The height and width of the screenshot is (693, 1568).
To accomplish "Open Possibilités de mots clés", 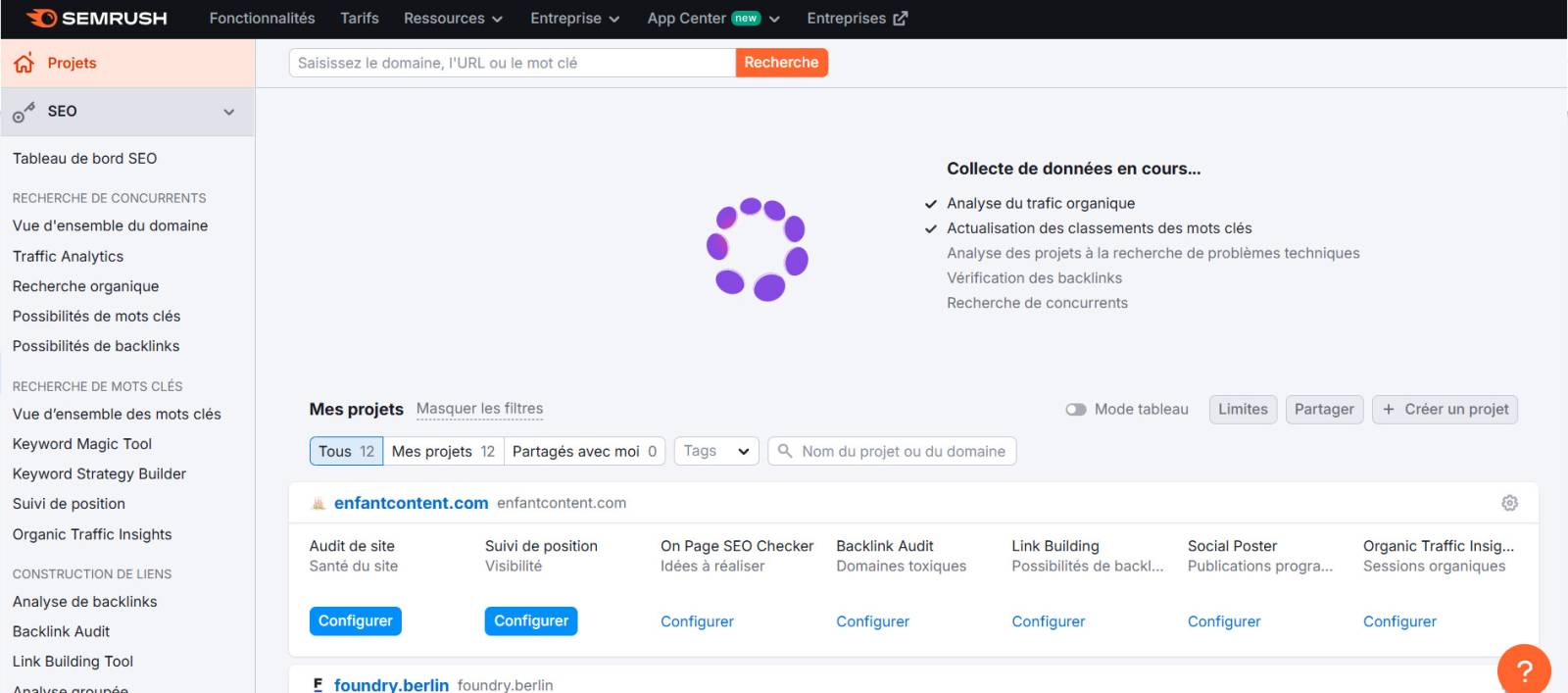I will point(96,316).
